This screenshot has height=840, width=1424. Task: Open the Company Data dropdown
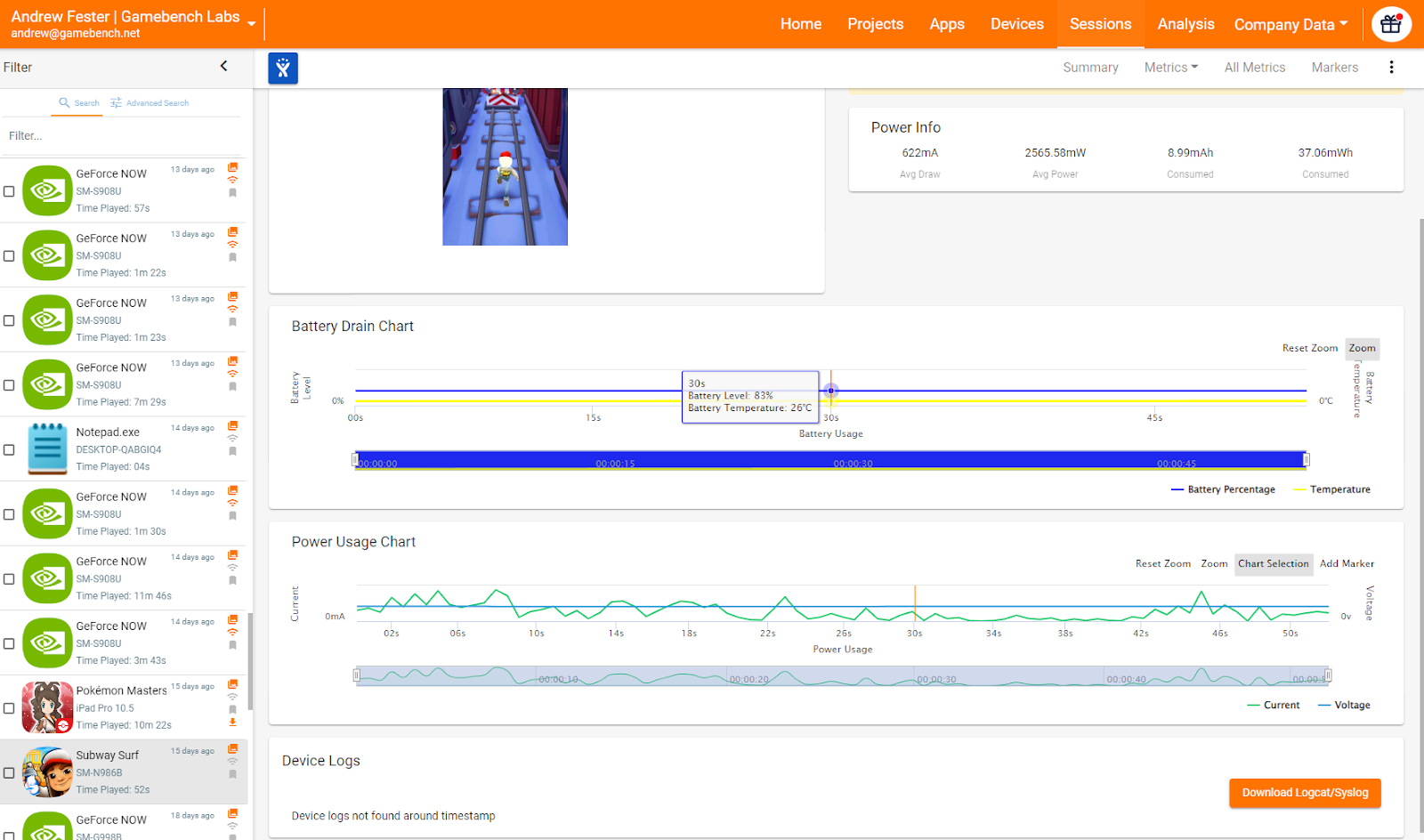click(x=1290, y=25)
